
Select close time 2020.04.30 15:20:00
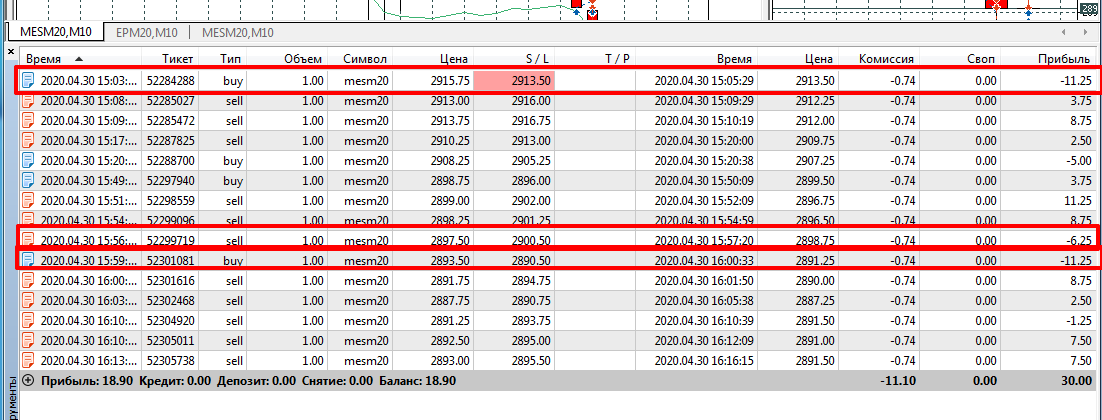[704, 140]
